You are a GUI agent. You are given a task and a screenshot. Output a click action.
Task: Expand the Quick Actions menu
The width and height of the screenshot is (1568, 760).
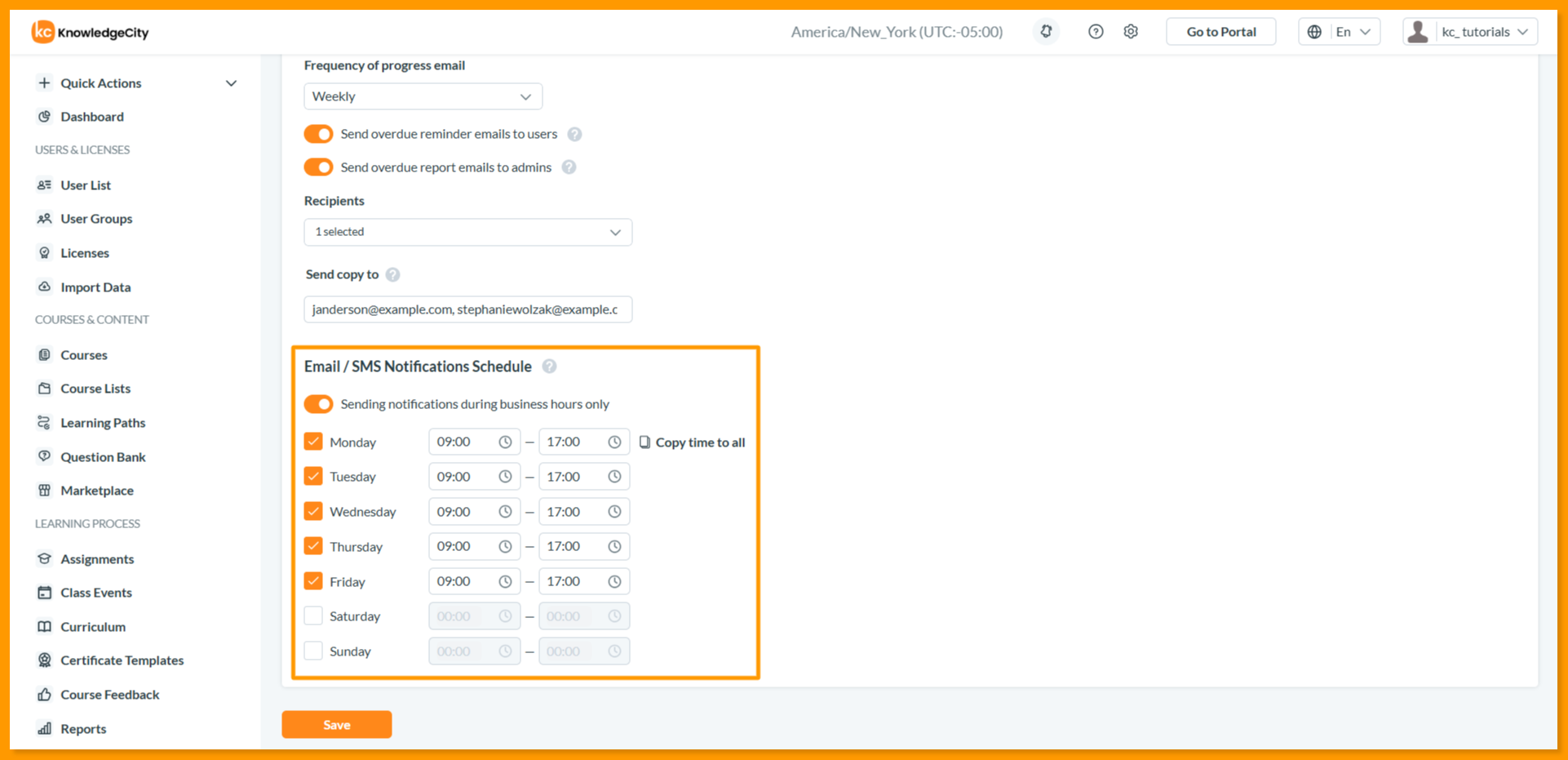click(137, 83)
